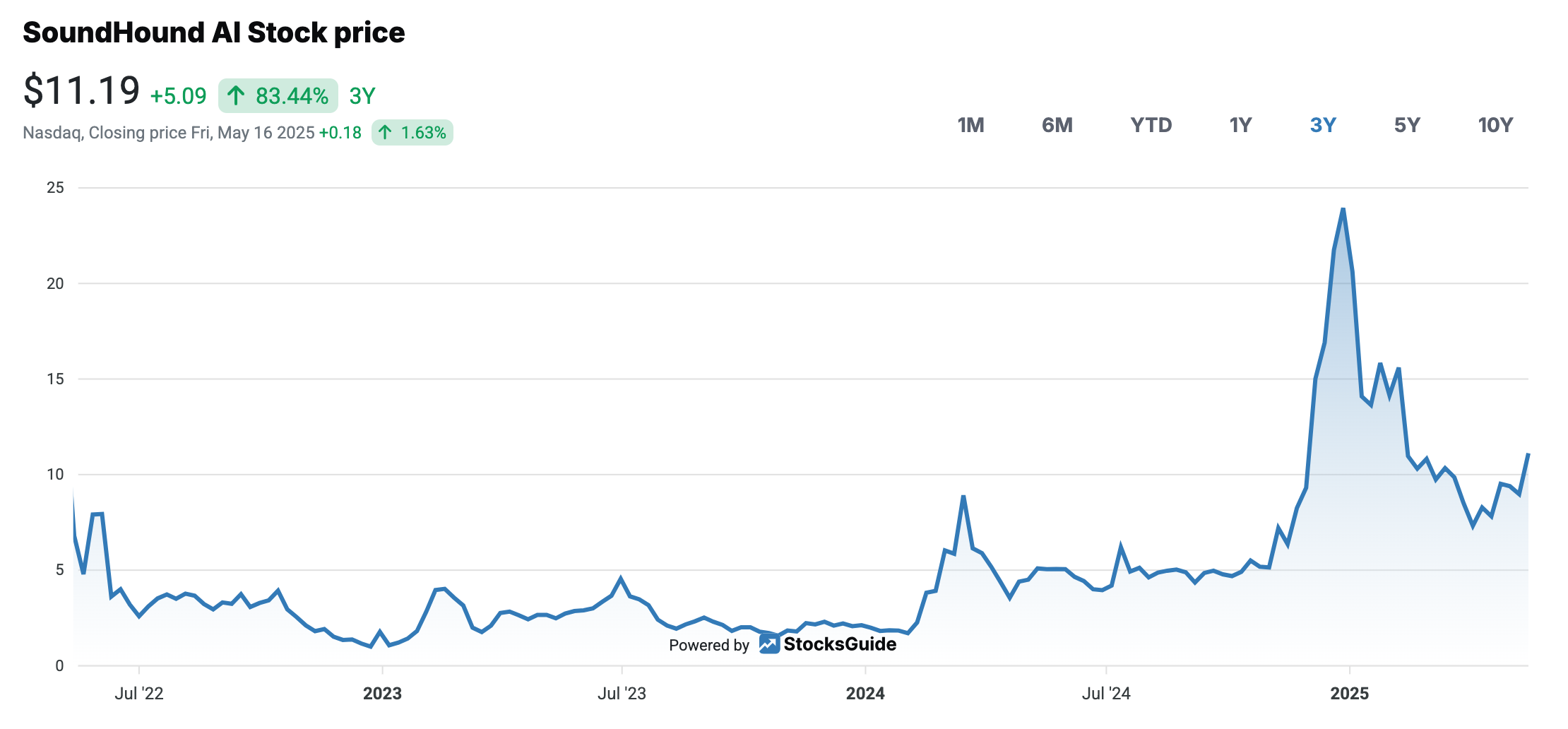Screen dimensions: 1568x729
Task: Click the +5.09 change value
Action: (178, 96)
